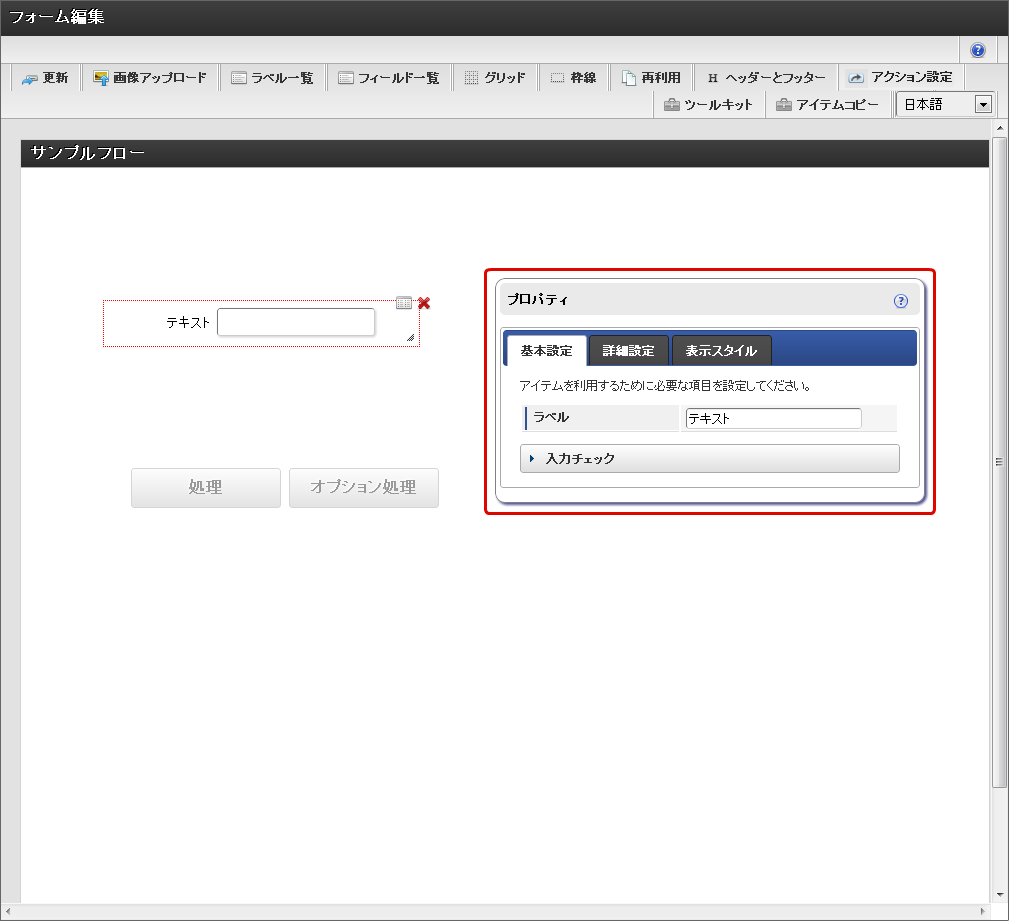Select the 枠線 border tool
This screenshot has width=1009, height=921.
click(x=573, y=78)
